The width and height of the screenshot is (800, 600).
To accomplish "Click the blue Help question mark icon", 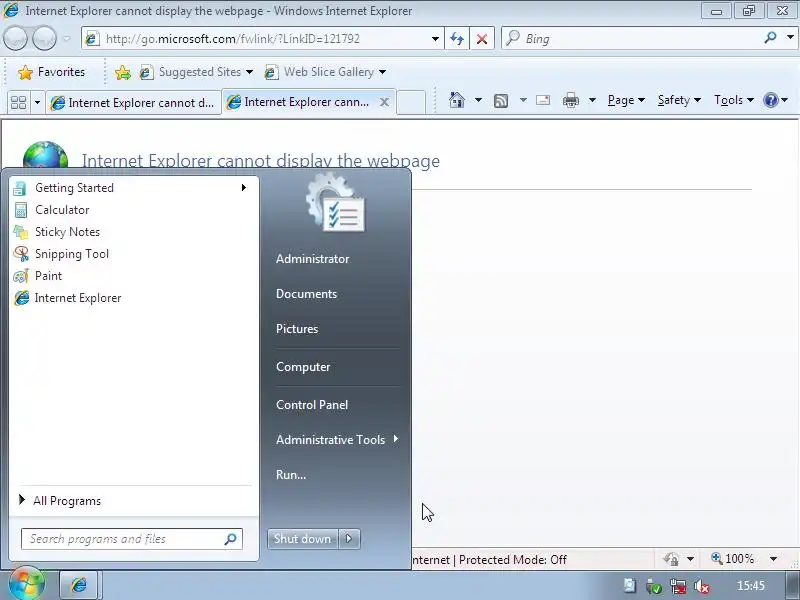I will [770, 100].
